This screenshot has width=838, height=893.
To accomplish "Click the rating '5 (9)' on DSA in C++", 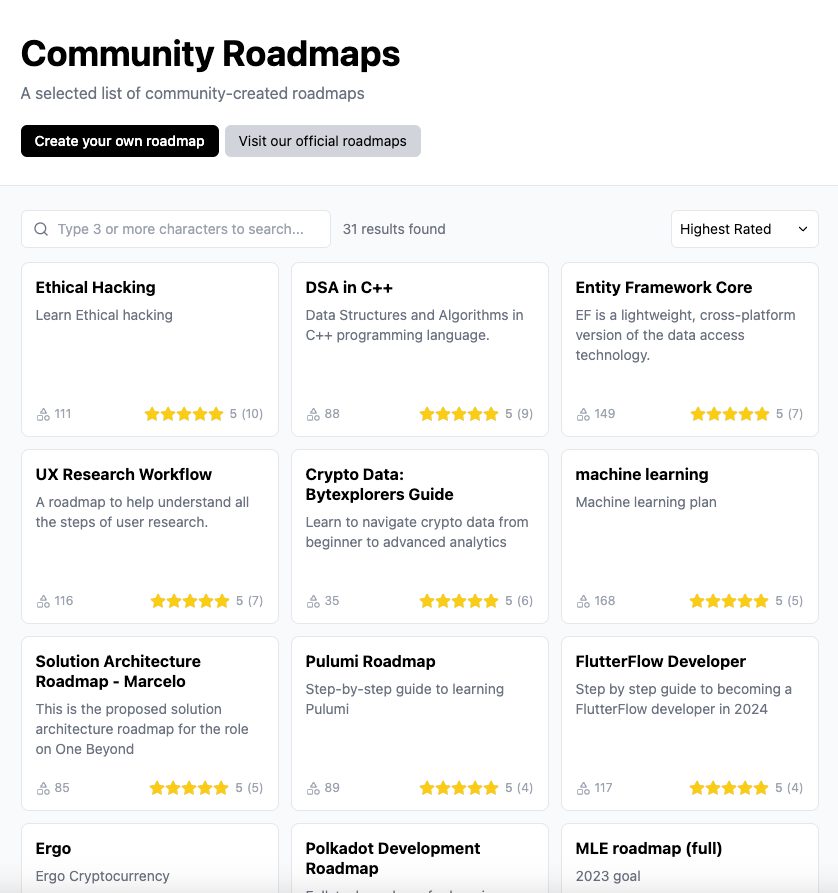I will (x=519, y=414).
